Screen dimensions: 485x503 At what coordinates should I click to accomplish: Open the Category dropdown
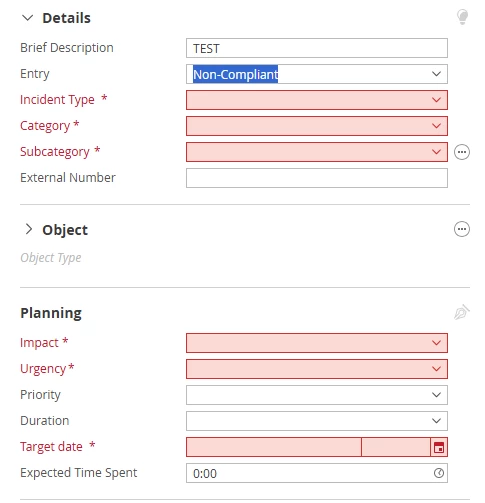click(x=317, y=126)
